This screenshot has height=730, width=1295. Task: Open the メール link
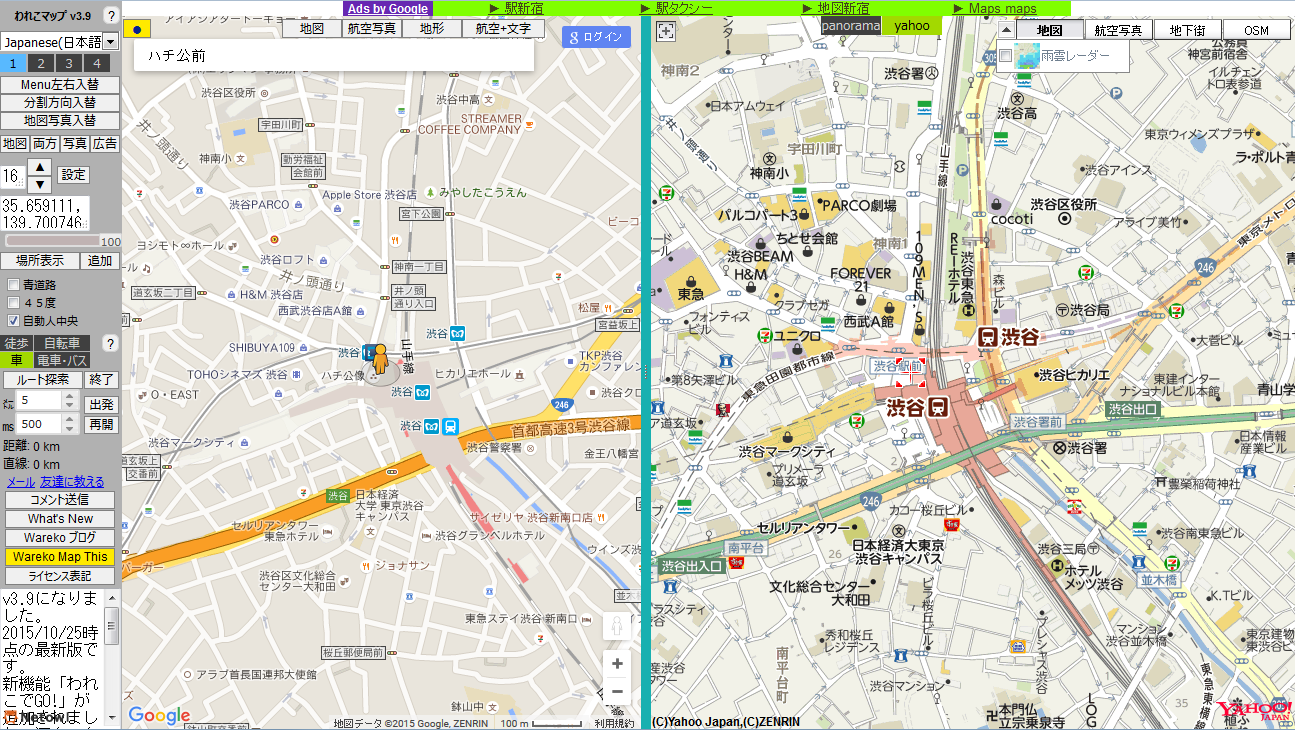tap(21, 482)
